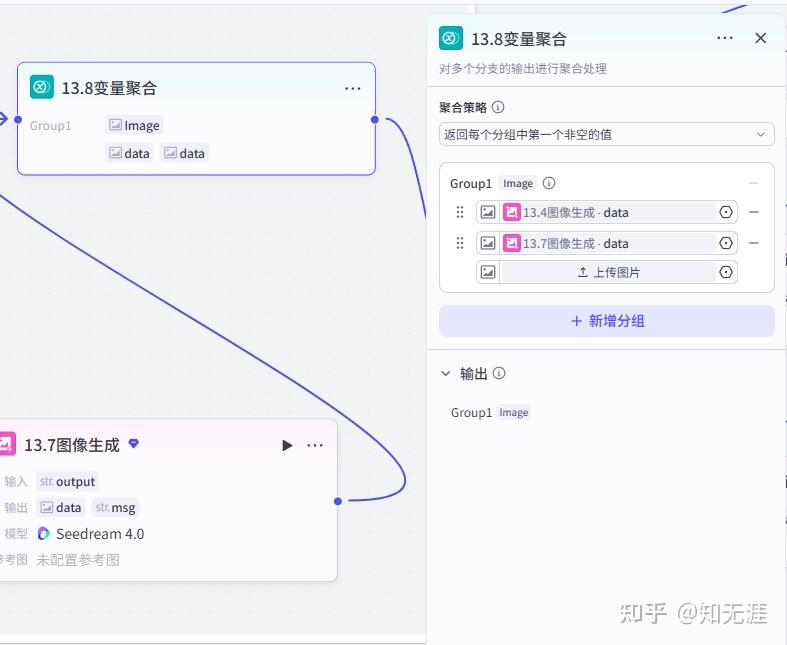Open the 13.7图像生成 node options menu

[315, 445]
